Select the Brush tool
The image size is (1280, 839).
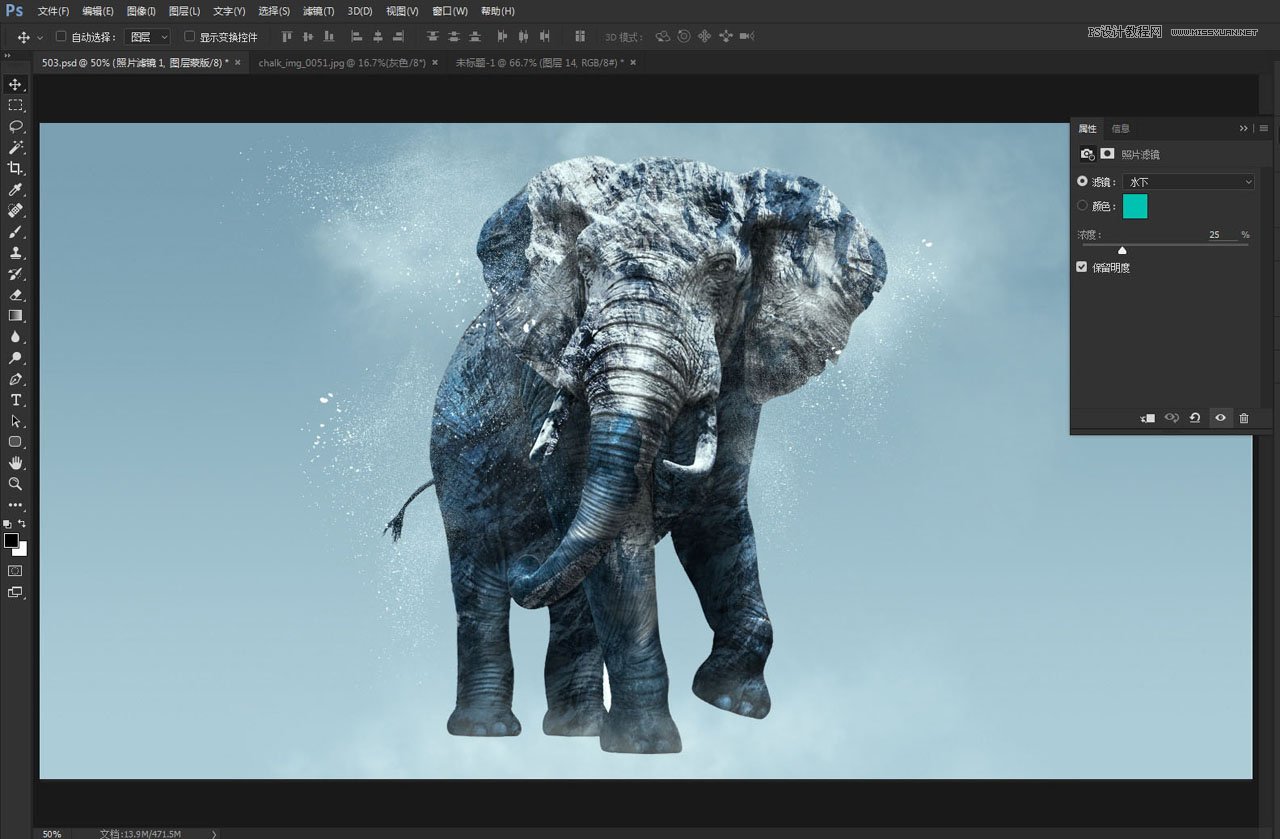click(x=16, y=231)
